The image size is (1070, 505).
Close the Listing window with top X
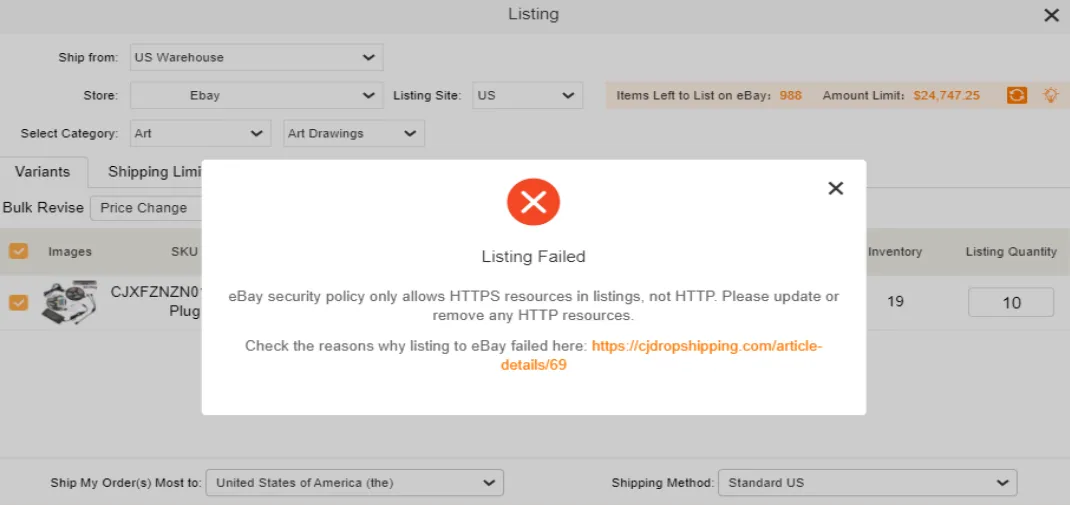coord(1051,15)
